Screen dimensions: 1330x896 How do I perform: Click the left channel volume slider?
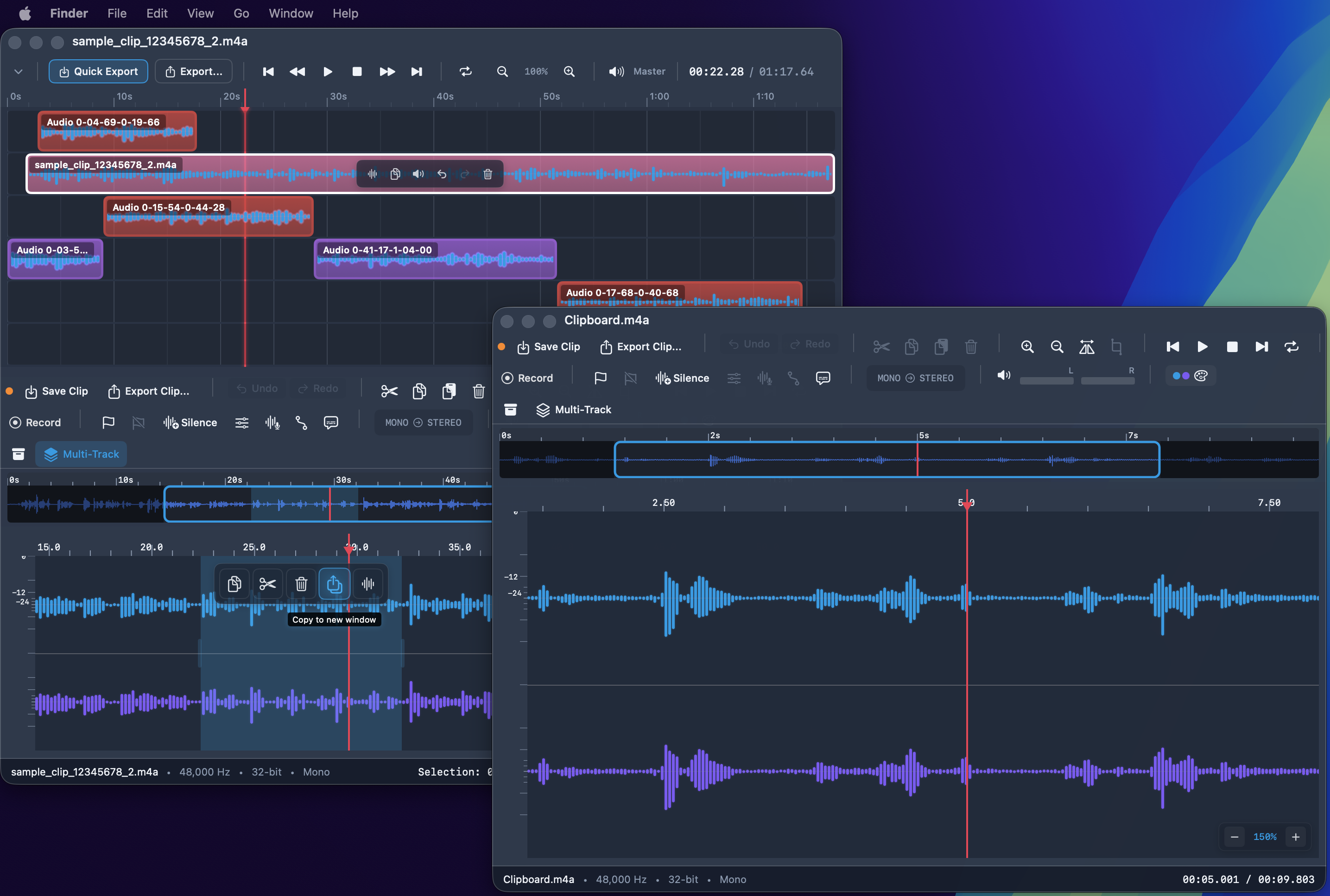pos(1046,380)
